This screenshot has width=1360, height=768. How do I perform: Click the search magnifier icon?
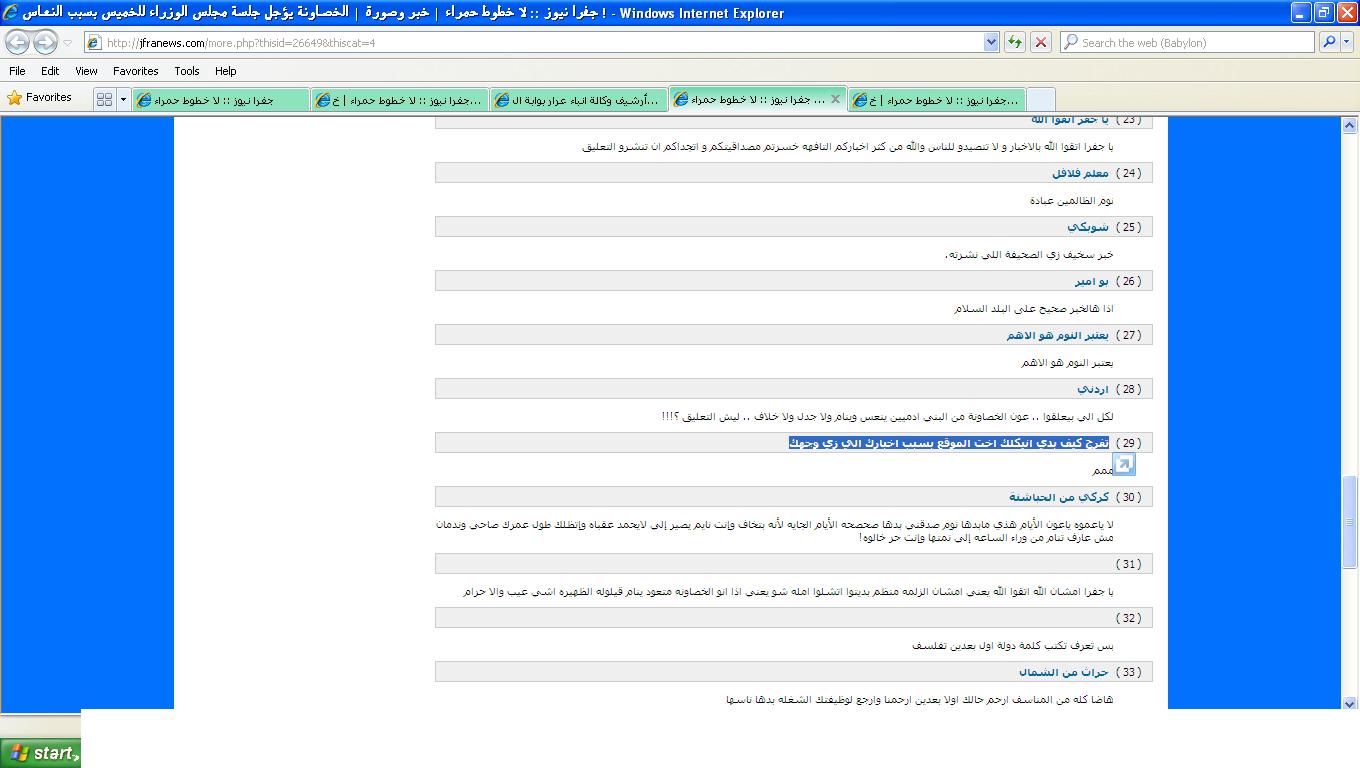click(x=1328, y=42)
